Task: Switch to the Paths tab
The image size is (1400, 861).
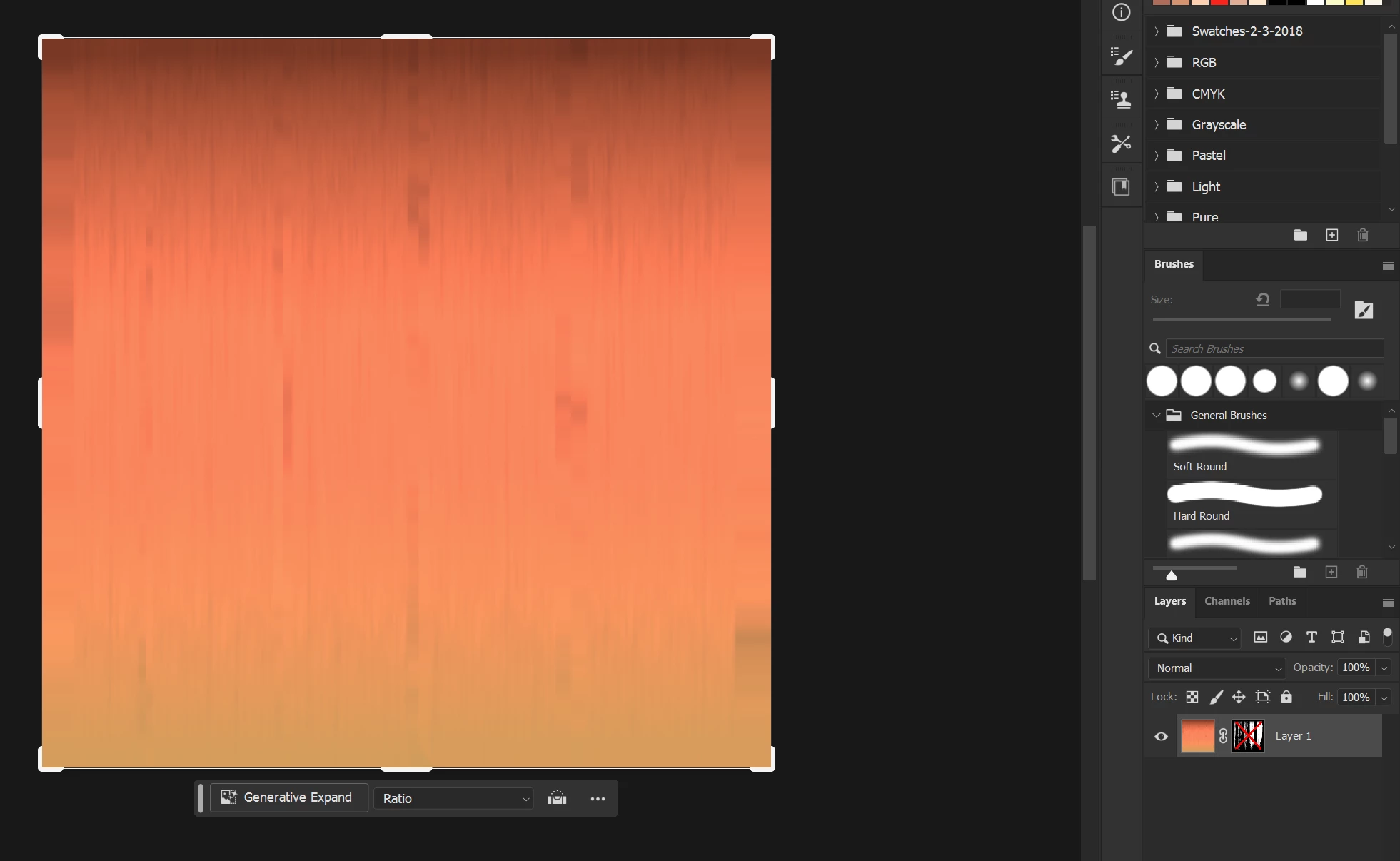Action: point(1282,601)
